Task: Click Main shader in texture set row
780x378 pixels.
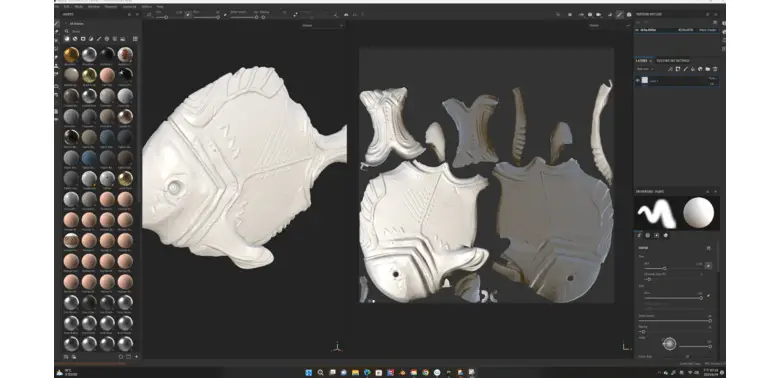Action: [707, 30]
